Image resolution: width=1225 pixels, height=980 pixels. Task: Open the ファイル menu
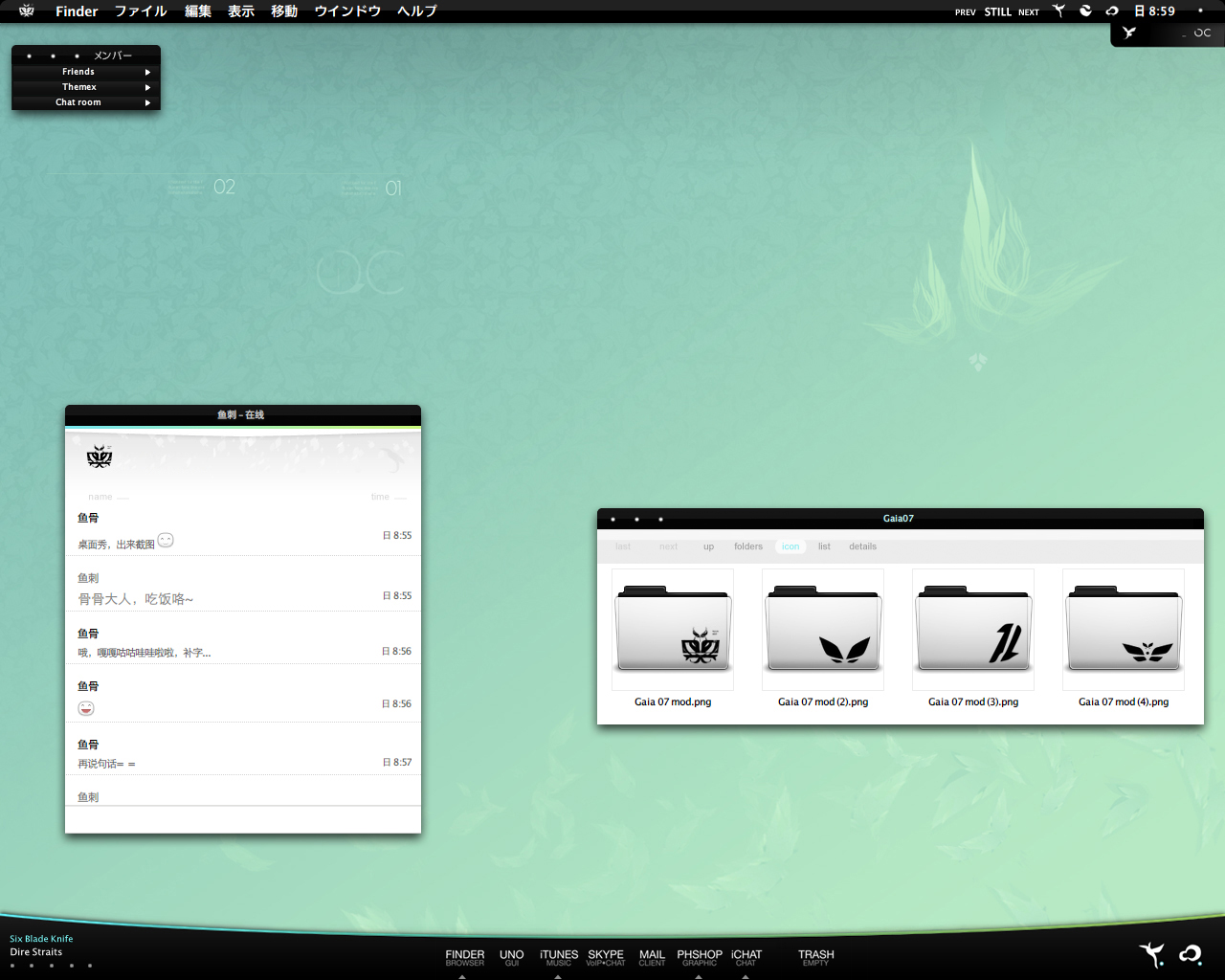[141, 11]
